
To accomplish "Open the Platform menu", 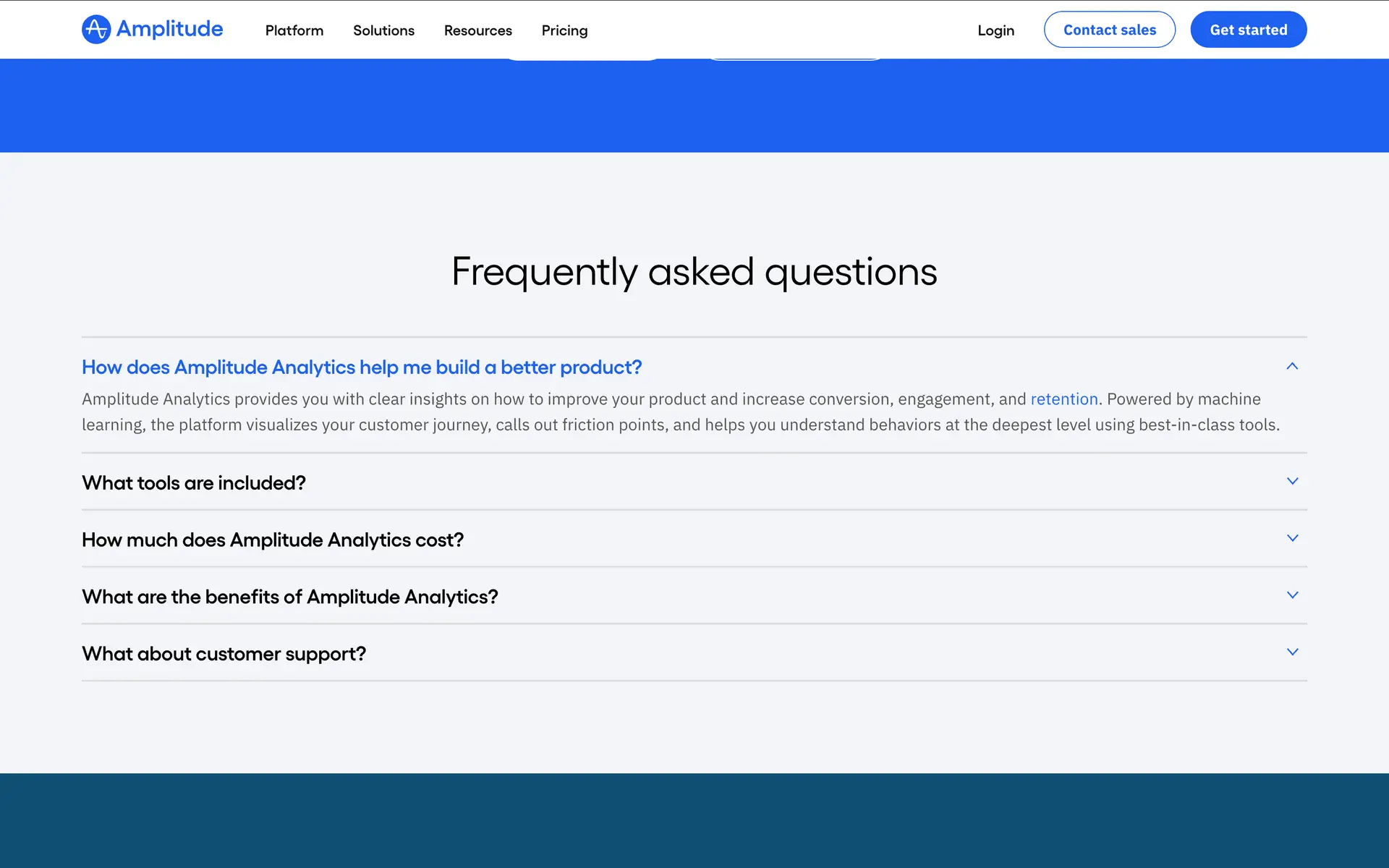I will coord(294,30).
